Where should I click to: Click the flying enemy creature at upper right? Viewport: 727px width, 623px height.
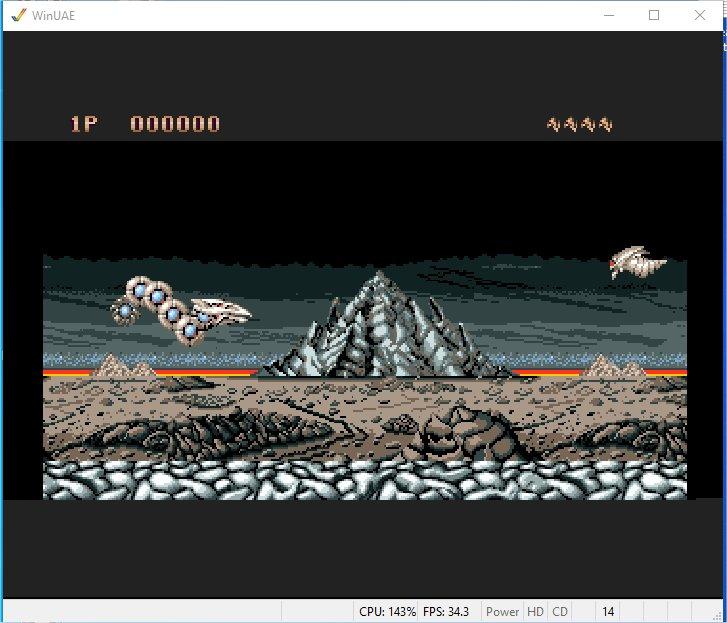638,262
